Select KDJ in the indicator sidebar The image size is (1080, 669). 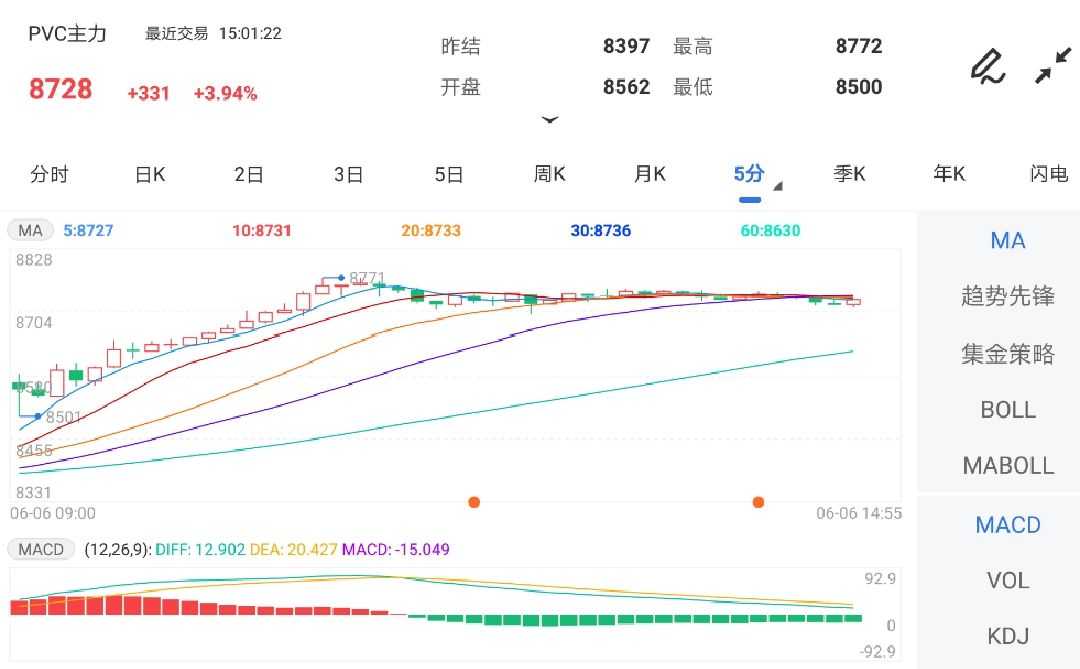[1009, 636]
